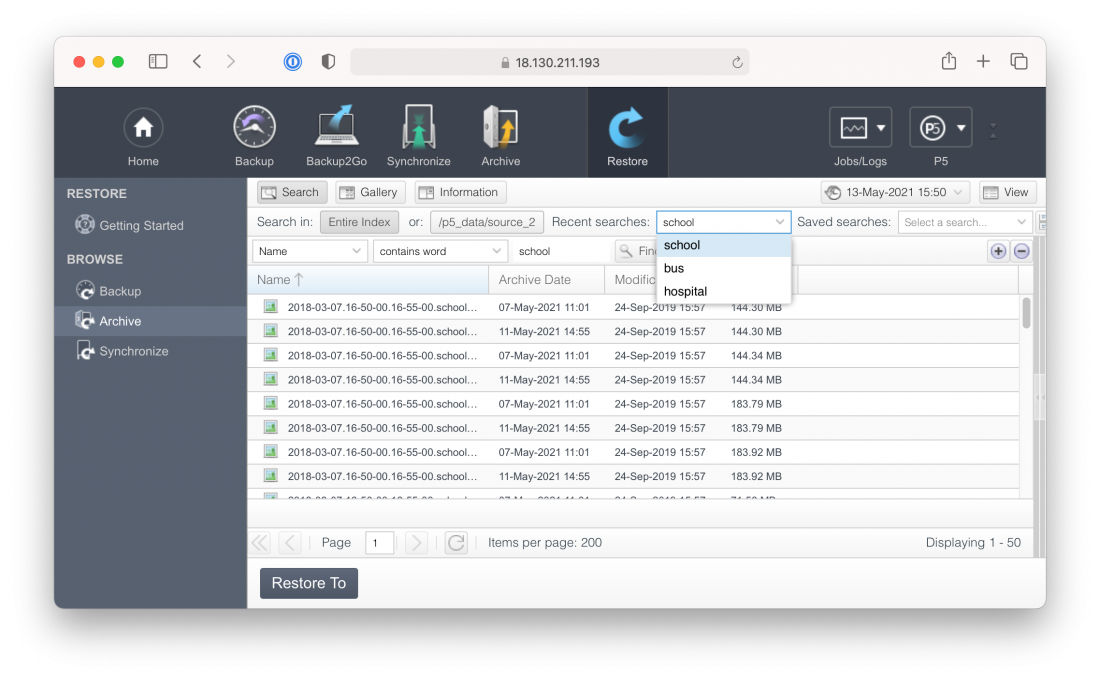Use the results vertical scrollbar
The image size is (1100, 680).
1026,313
